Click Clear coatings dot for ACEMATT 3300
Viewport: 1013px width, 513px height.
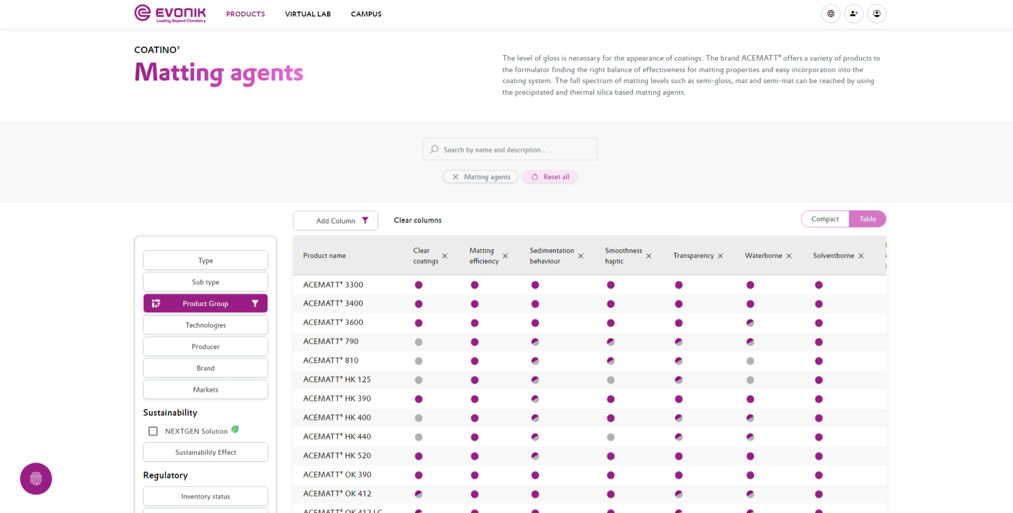(x=419, y=285)
